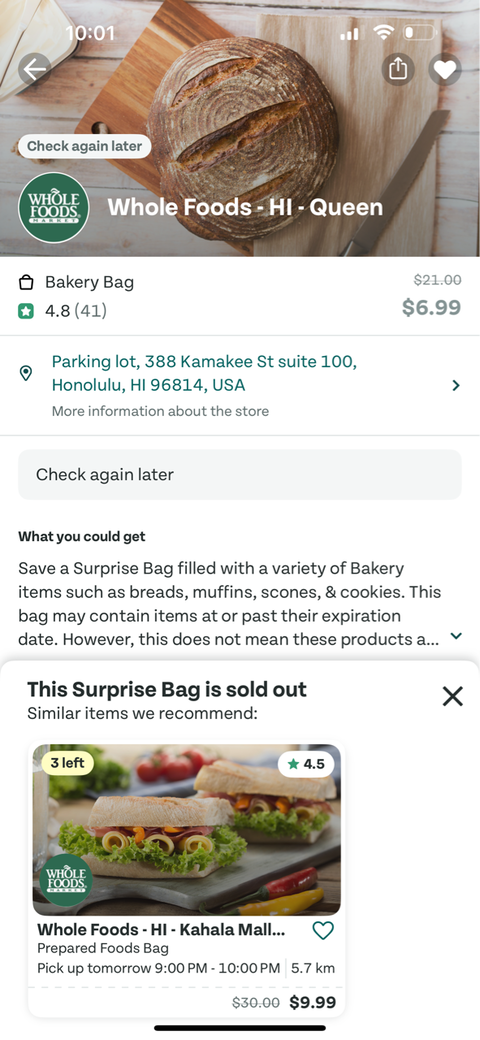Select Whole Foods - HI - Kahala Mall title
Viewport: 480px width, 1040px height.
pyautogui.click(x=161, y=930)
